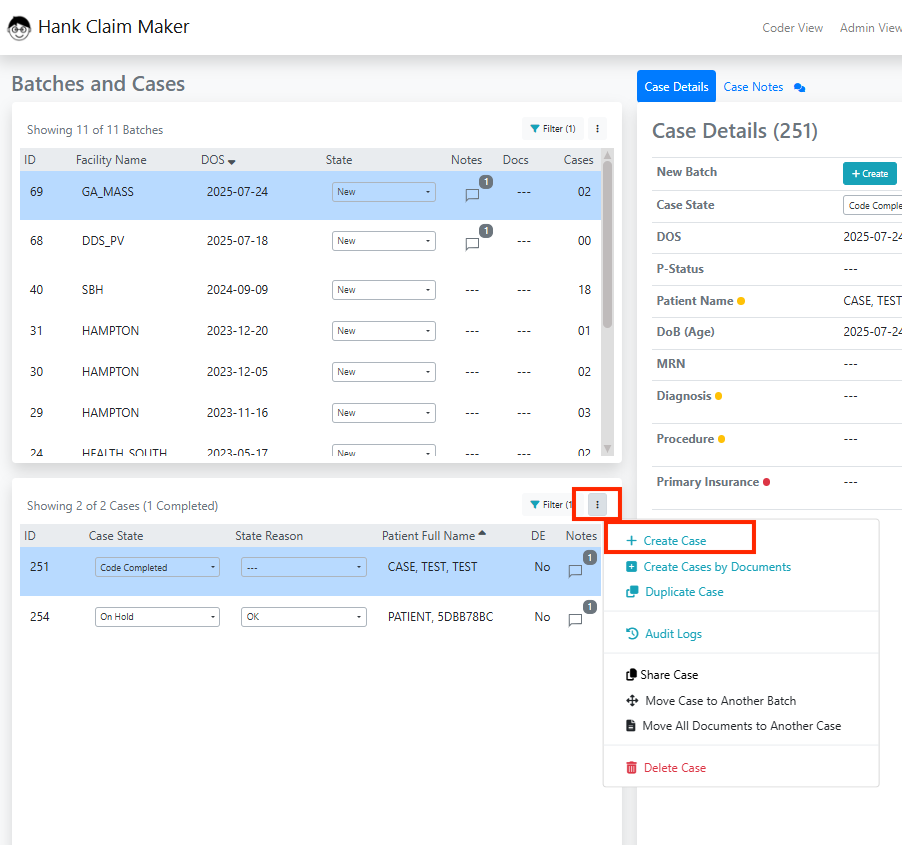
Task: Open State Reason dropdown for case 254
Action: tap(303, 617)
